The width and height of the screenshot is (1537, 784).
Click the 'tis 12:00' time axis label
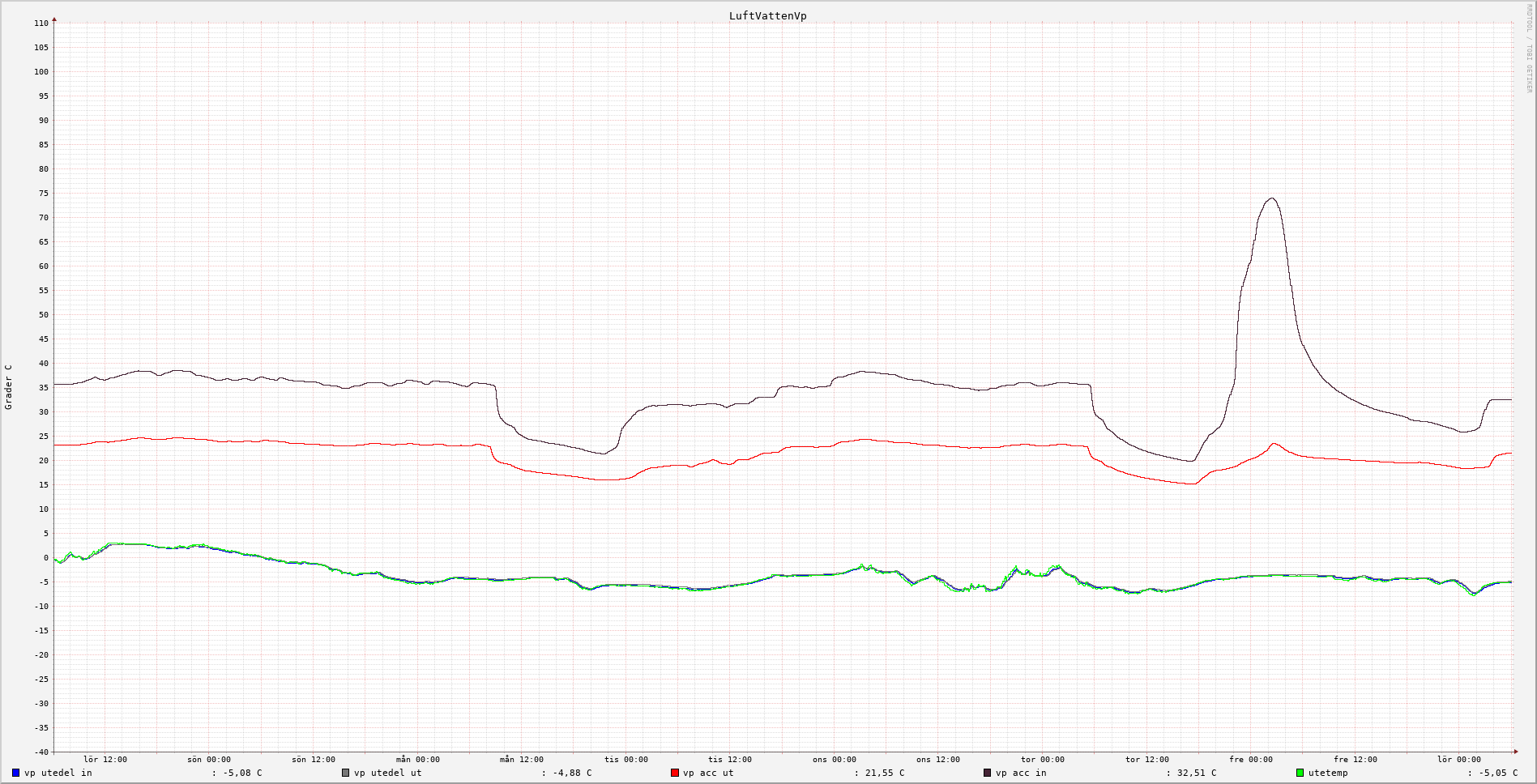pos(729,760)
